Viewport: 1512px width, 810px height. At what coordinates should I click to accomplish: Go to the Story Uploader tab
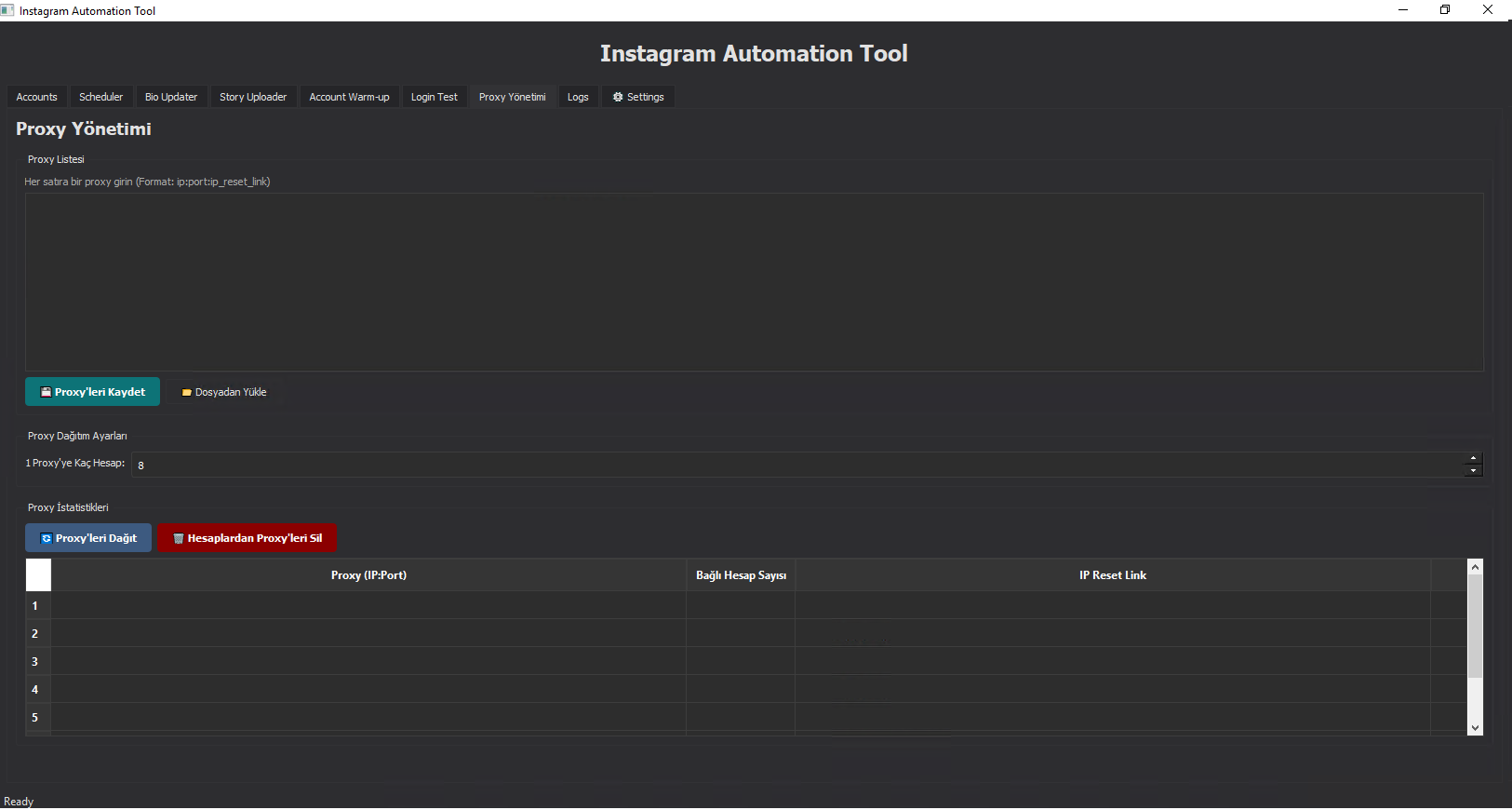tap(253, 97)
